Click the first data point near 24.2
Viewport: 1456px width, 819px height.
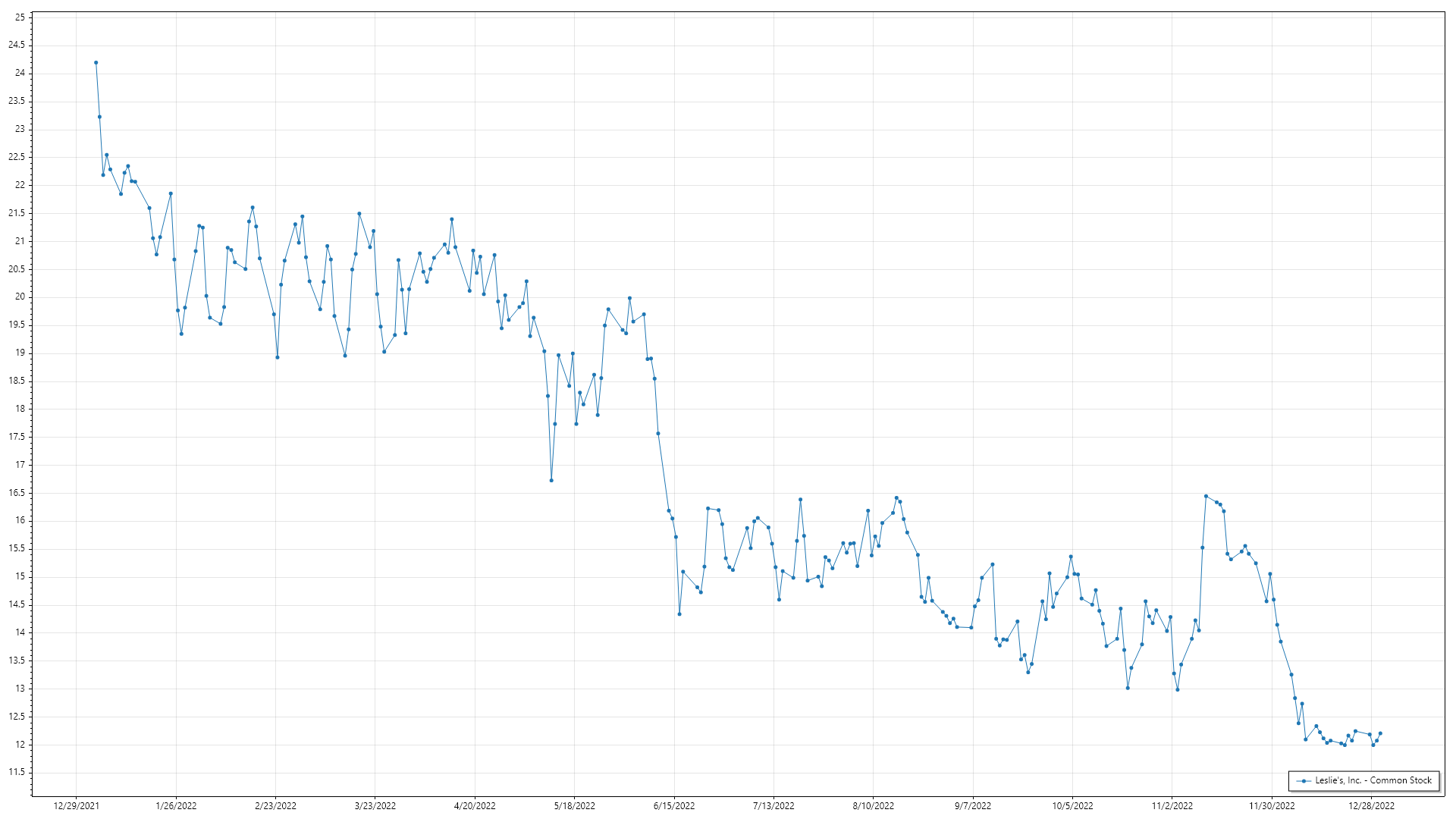pos(96,63)
